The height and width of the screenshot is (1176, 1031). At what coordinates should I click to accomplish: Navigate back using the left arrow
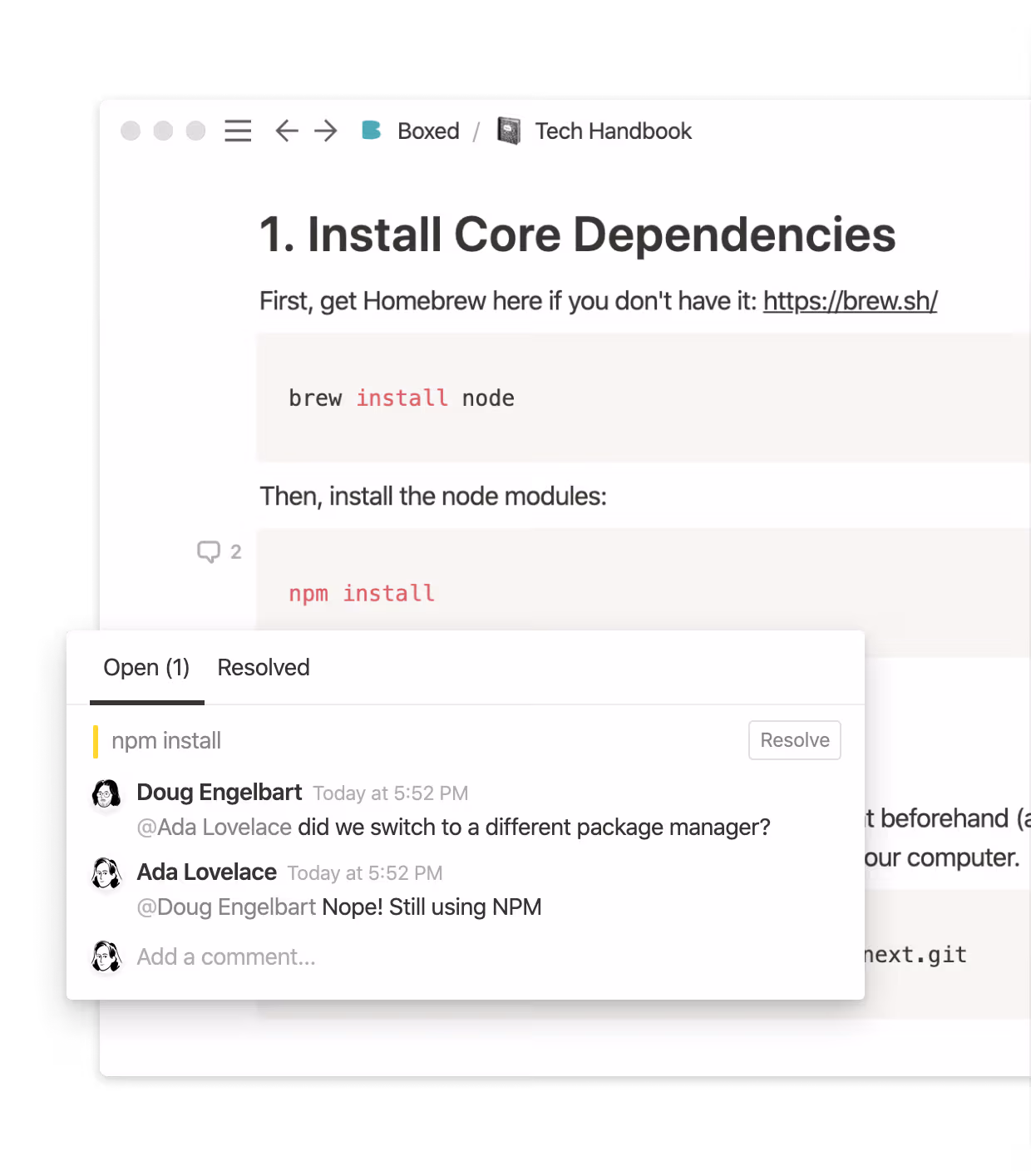[286, 131]
